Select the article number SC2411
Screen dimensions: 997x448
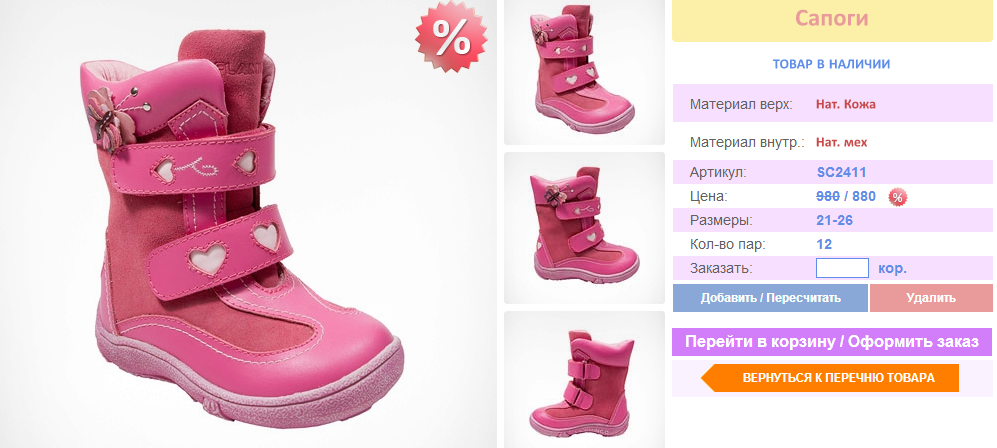841,172
